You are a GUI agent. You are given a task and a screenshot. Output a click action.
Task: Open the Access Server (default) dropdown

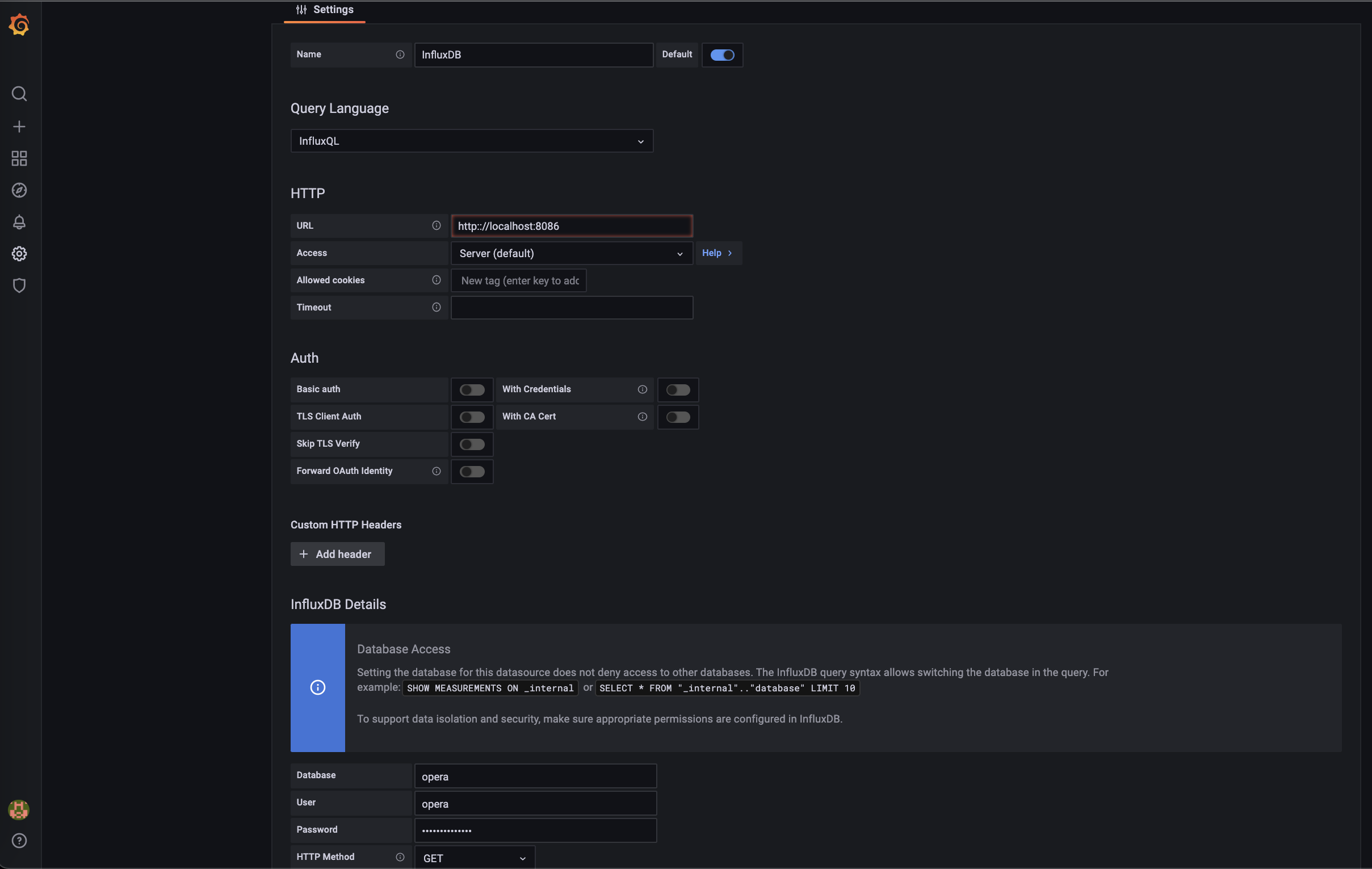tap(572, 254)
